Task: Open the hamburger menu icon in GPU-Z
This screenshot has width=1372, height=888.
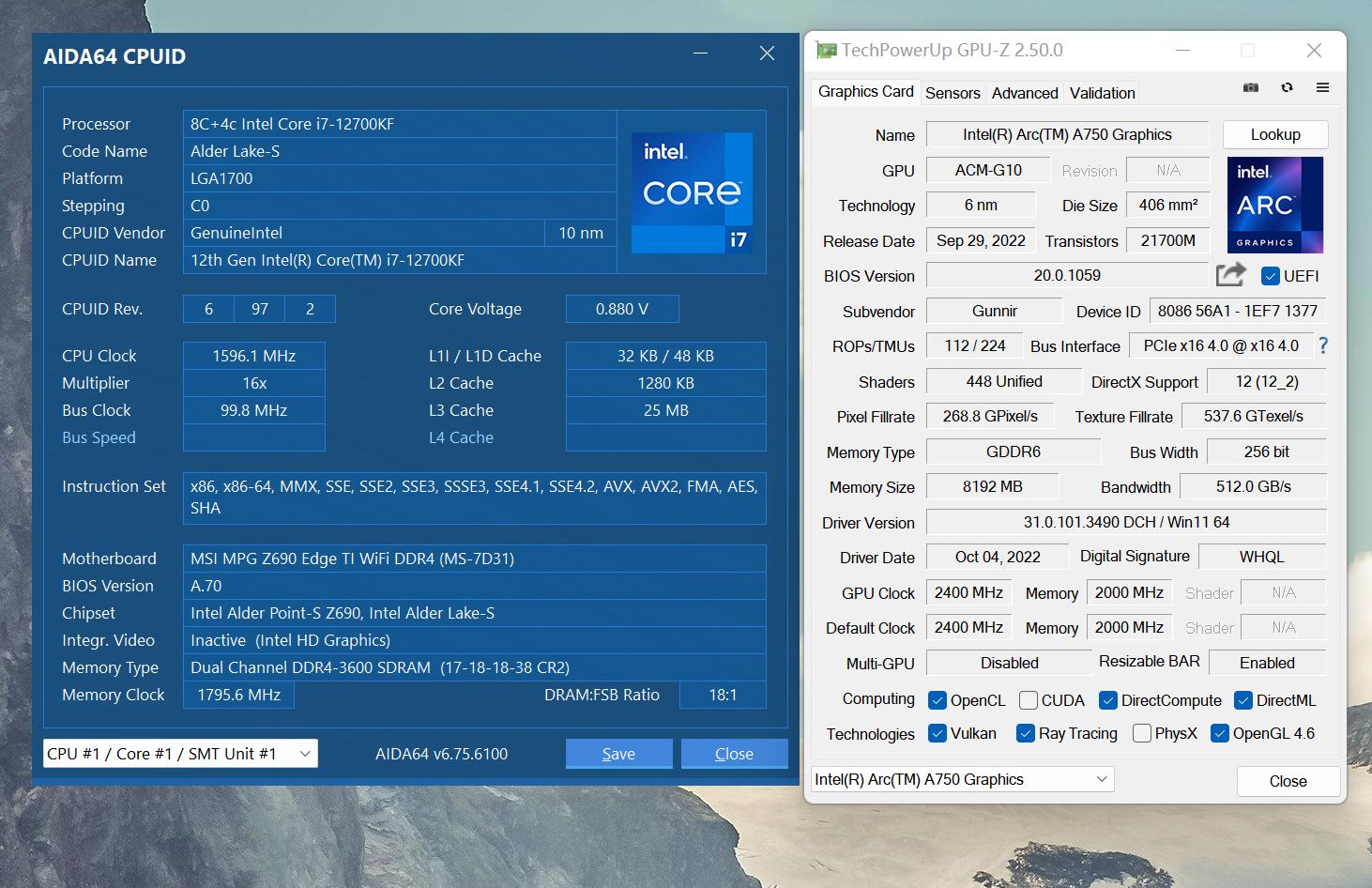Action: [1322, 86]
